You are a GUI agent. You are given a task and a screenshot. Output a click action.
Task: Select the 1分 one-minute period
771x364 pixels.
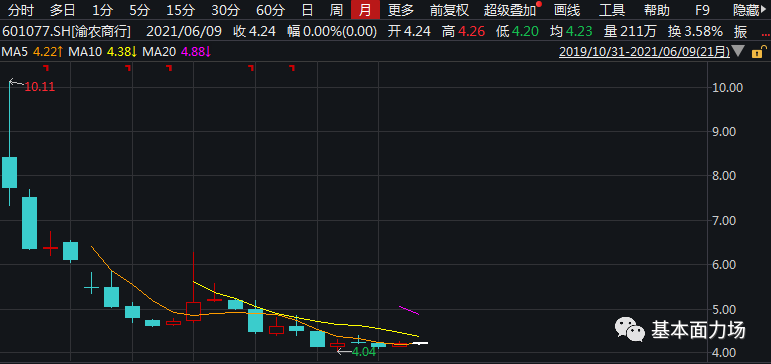pyautogui.click(x=102, y=9)
